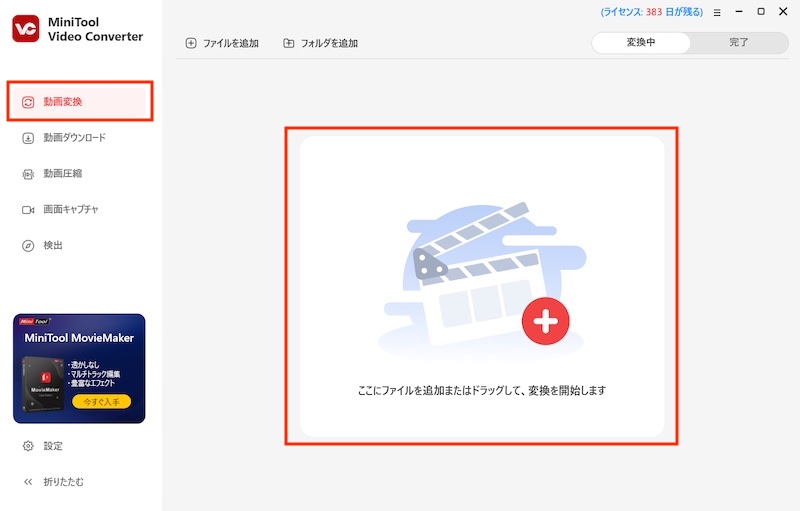Click the MiniTool Video Converter VC logo
This screenshot has height=511, width=800.
[x=26, y=29]
